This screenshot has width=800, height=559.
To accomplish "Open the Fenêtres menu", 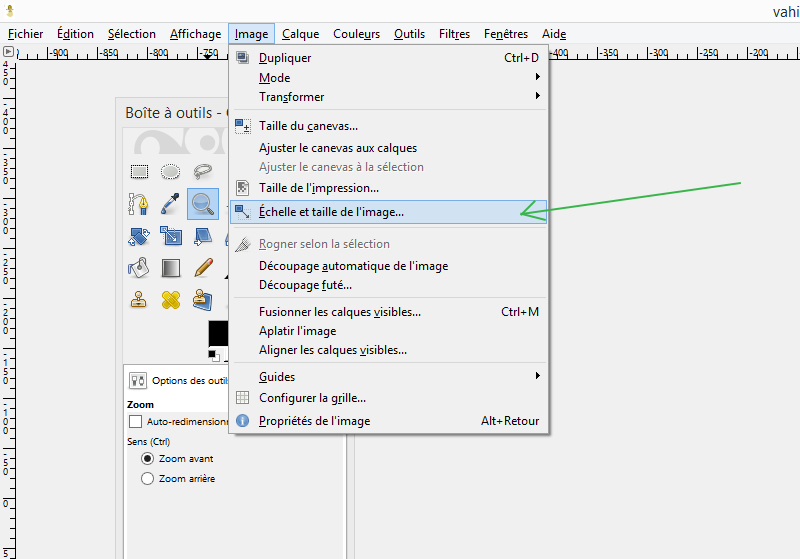I will pos(506,34).
